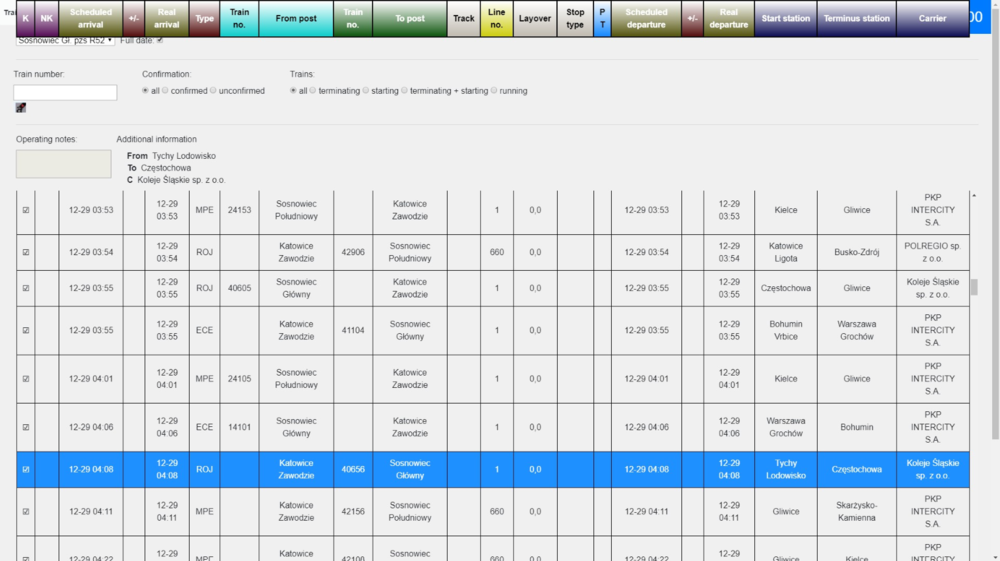Select 'terminating + starting' radio button

404,91
